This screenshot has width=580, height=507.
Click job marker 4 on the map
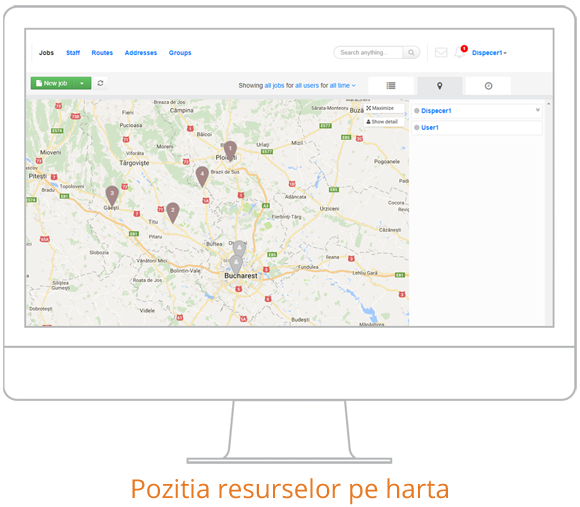coord(202,176)
